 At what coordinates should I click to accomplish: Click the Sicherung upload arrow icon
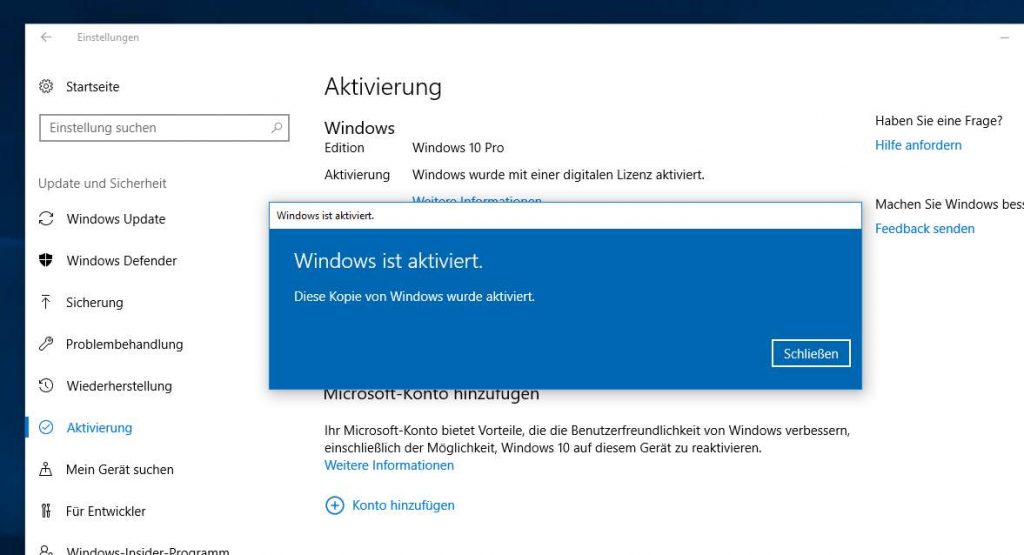[46, 302]
